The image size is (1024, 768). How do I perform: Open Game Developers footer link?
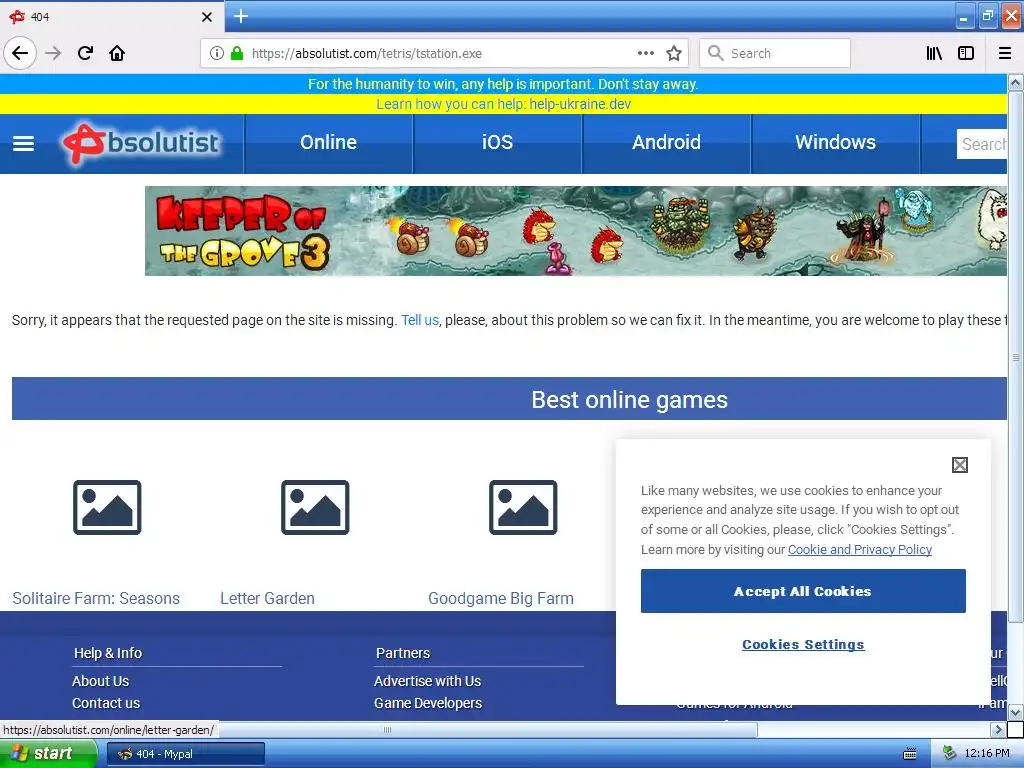click(x=428, y=703)
